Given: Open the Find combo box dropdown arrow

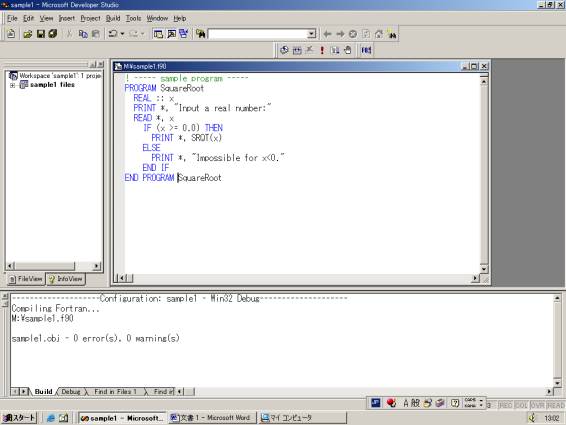Looking at the screenshot, I should (x=311, y=34).
